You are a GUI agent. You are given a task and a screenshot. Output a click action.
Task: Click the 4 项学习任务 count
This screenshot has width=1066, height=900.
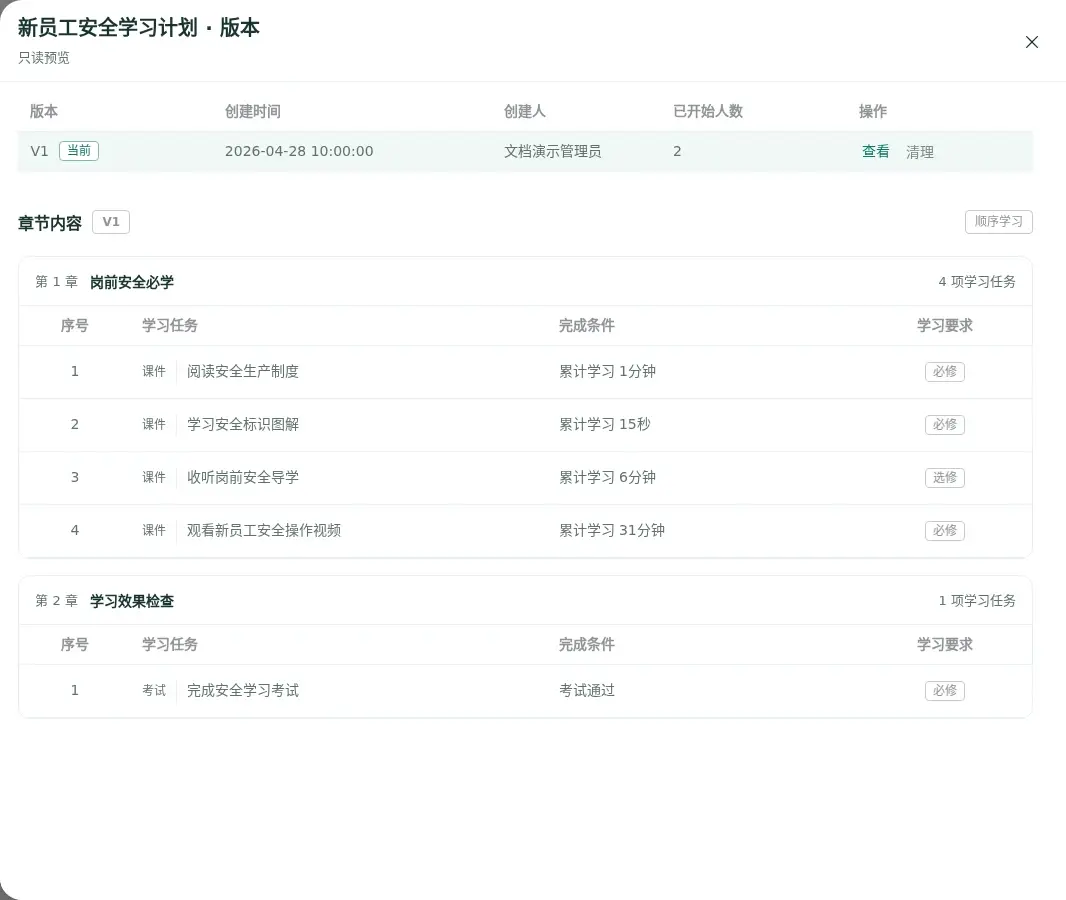point(977,281)
